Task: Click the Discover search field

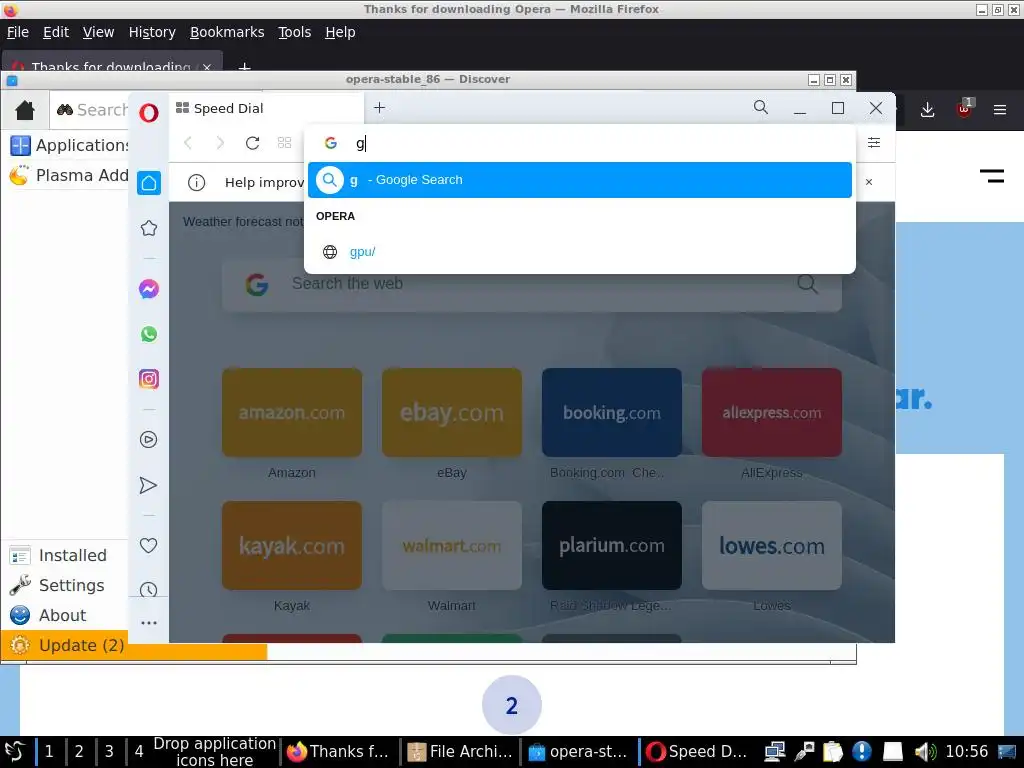Action: pyautogui.click(x=91, y=110)
